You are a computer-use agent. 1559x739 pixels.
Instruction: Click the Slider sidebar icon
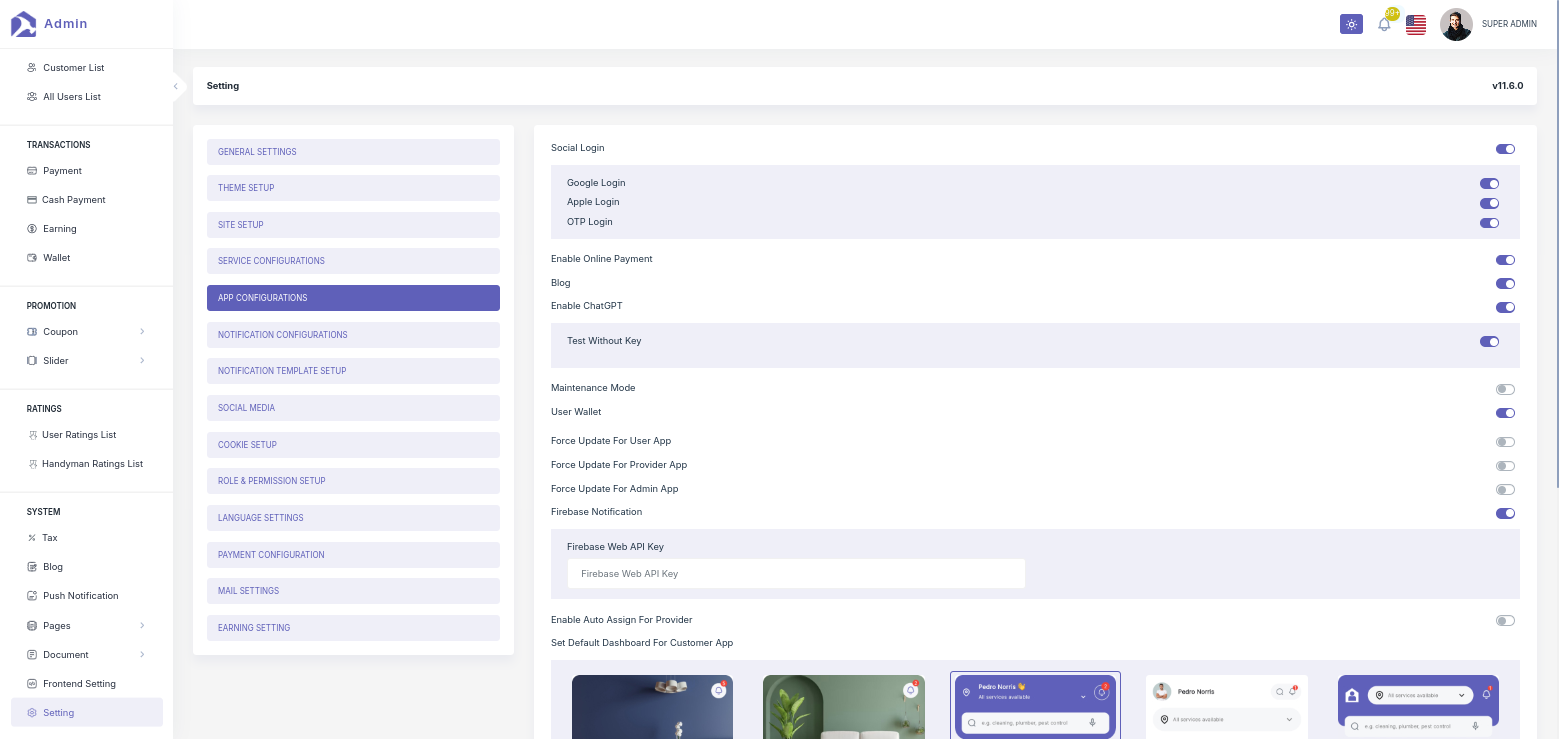32,361
